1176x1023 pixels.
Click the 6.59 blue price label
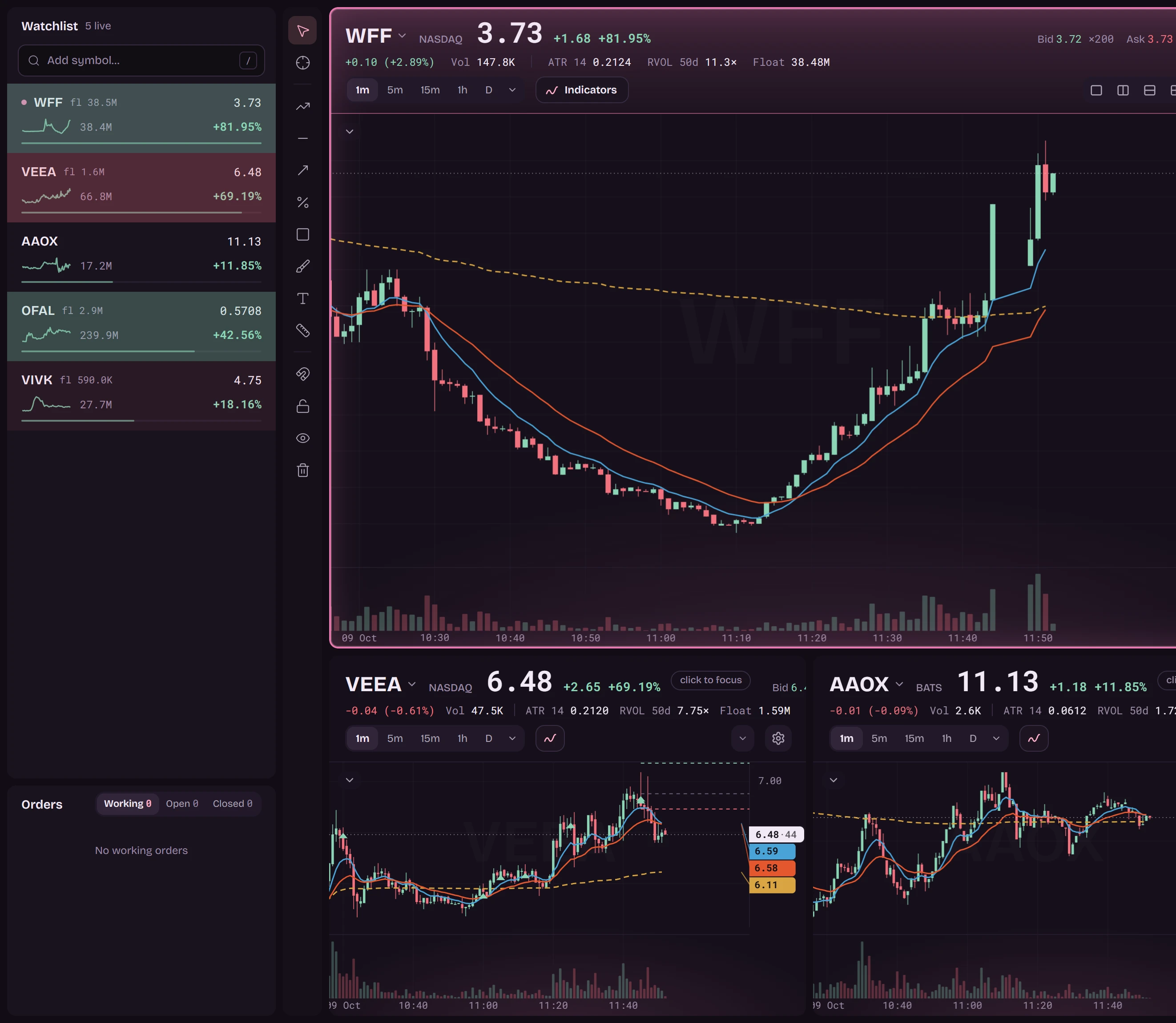click(773, 851)
